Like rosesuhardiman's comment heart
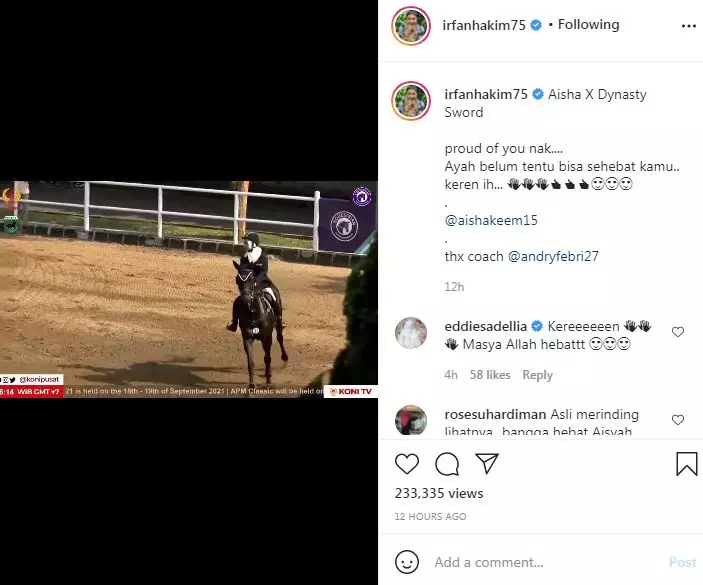Screen dimensions: 703x585 coord(678,420)
